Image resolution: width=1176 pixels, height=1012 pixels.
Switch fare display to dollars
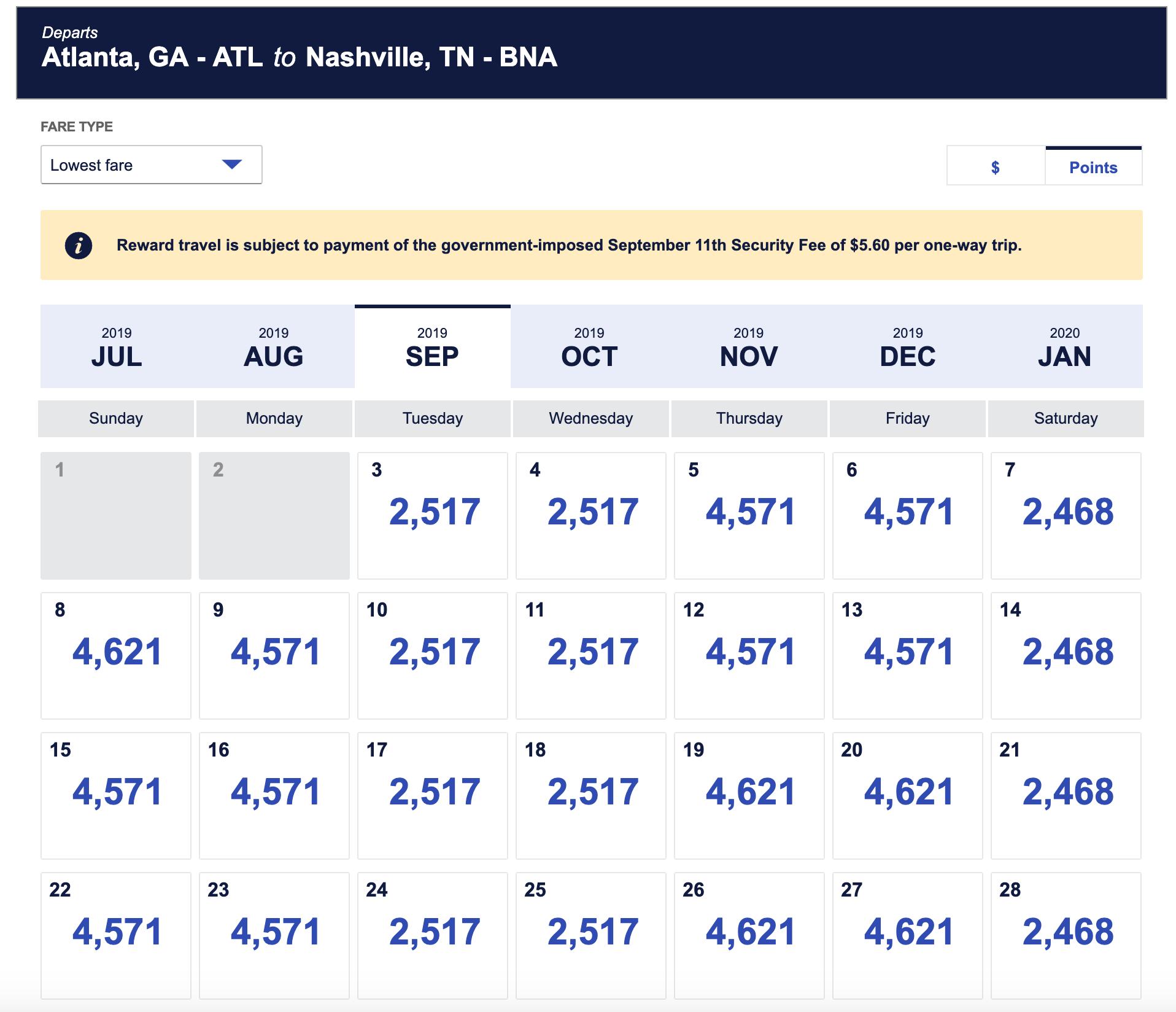pyautogui.click(x=995, y=167)
